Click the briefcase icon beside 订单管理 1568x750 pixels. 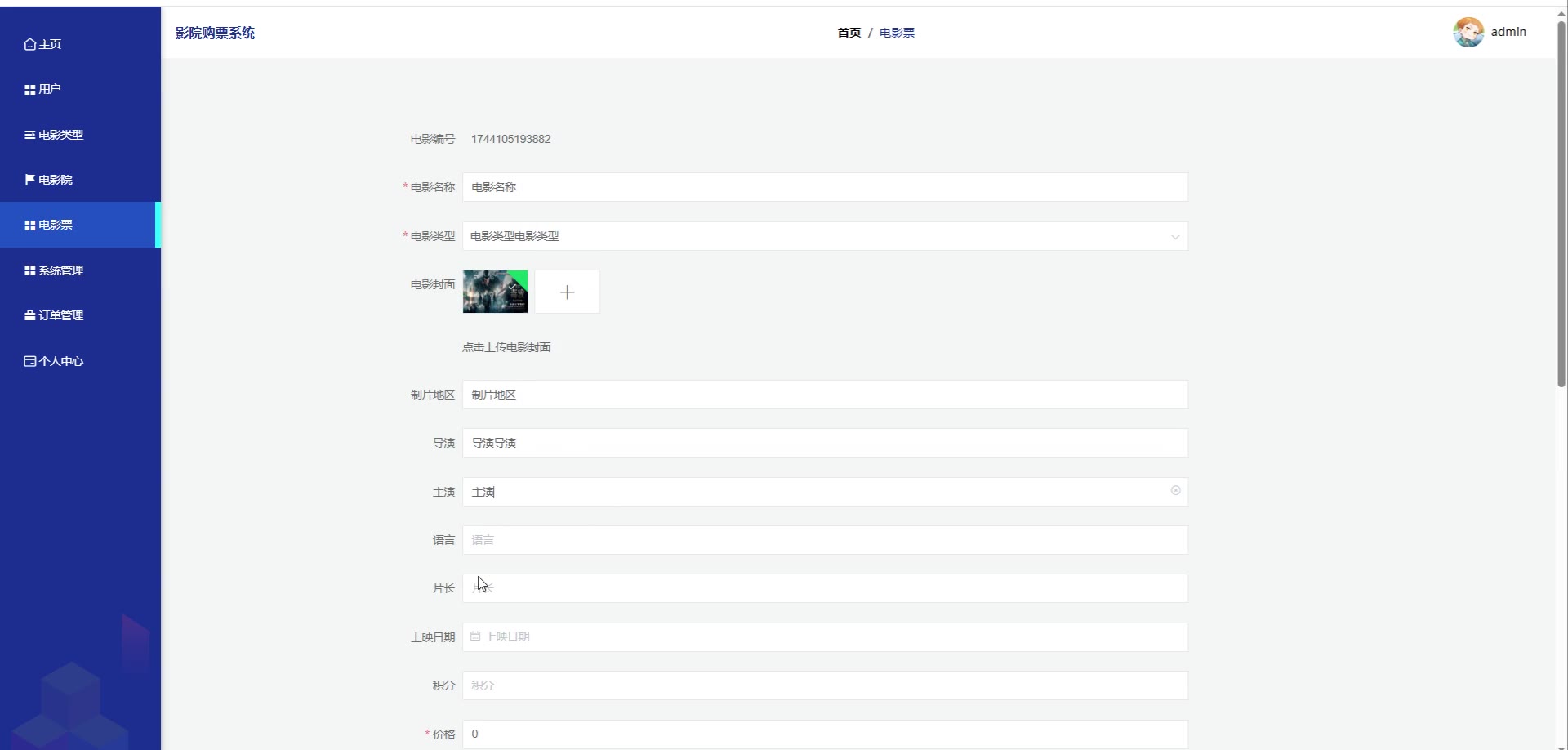pyautogui.click(x=30, y=315)
